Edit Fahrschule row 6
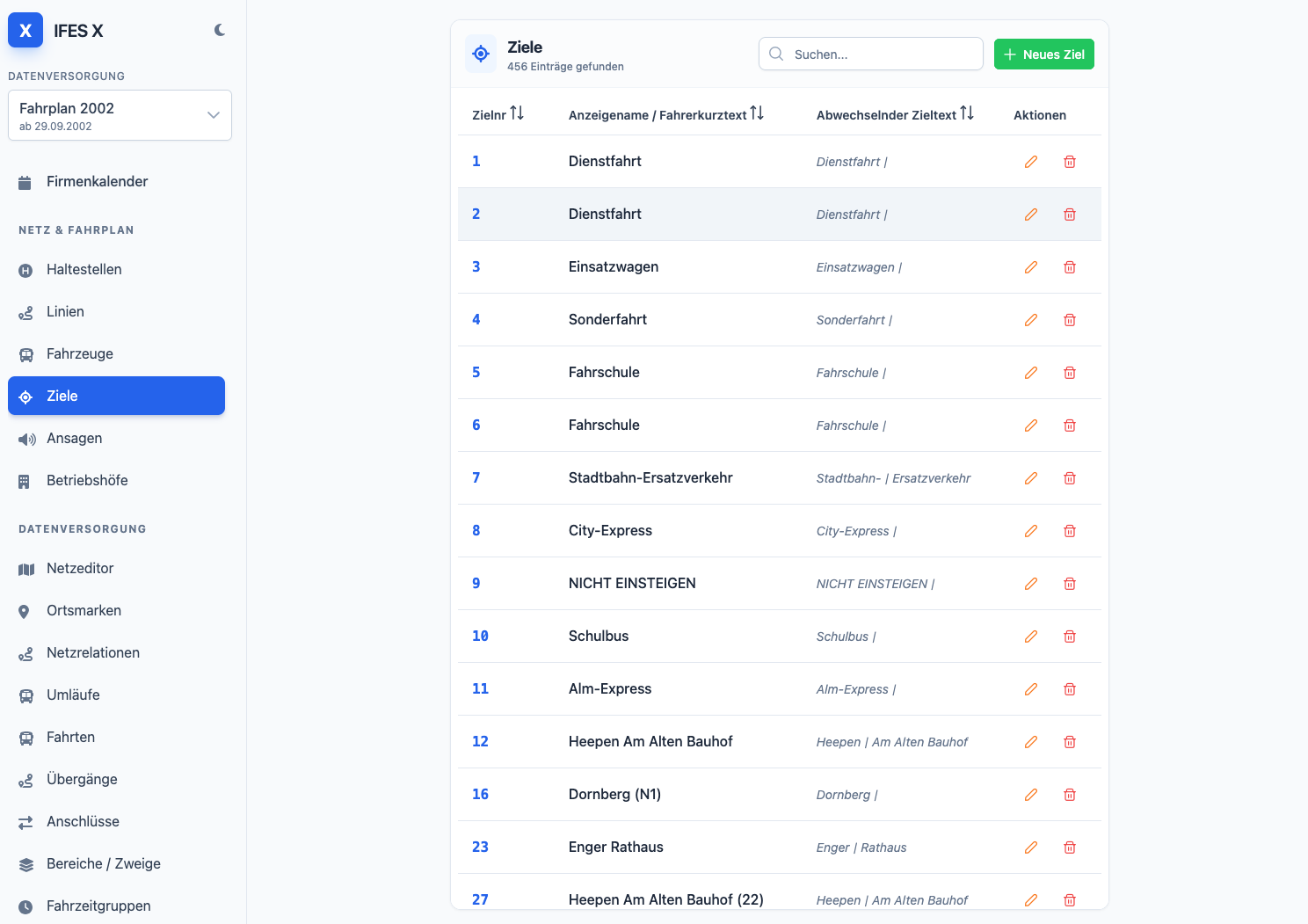The height and width of the screenshot is (924, 1308). pyautogui.click(x=1031, y=426)
